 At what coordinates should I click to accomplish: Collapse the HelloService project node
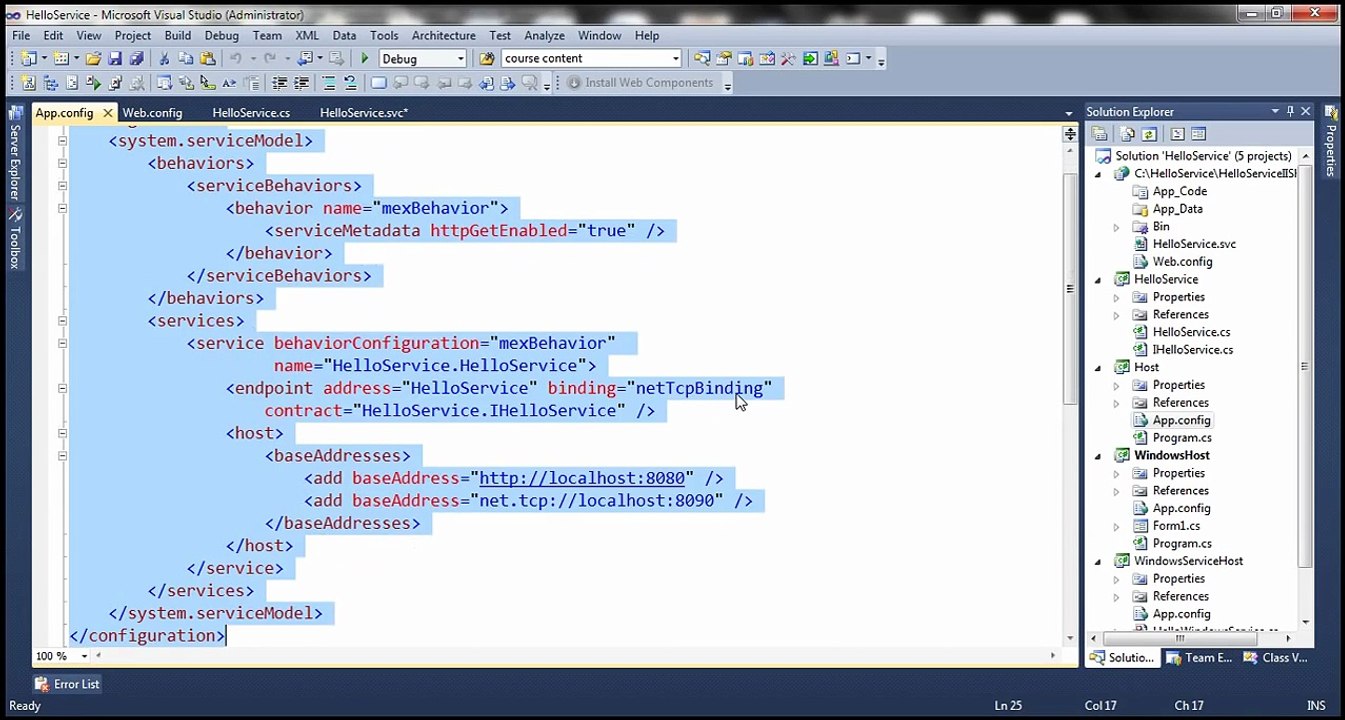1098,280
